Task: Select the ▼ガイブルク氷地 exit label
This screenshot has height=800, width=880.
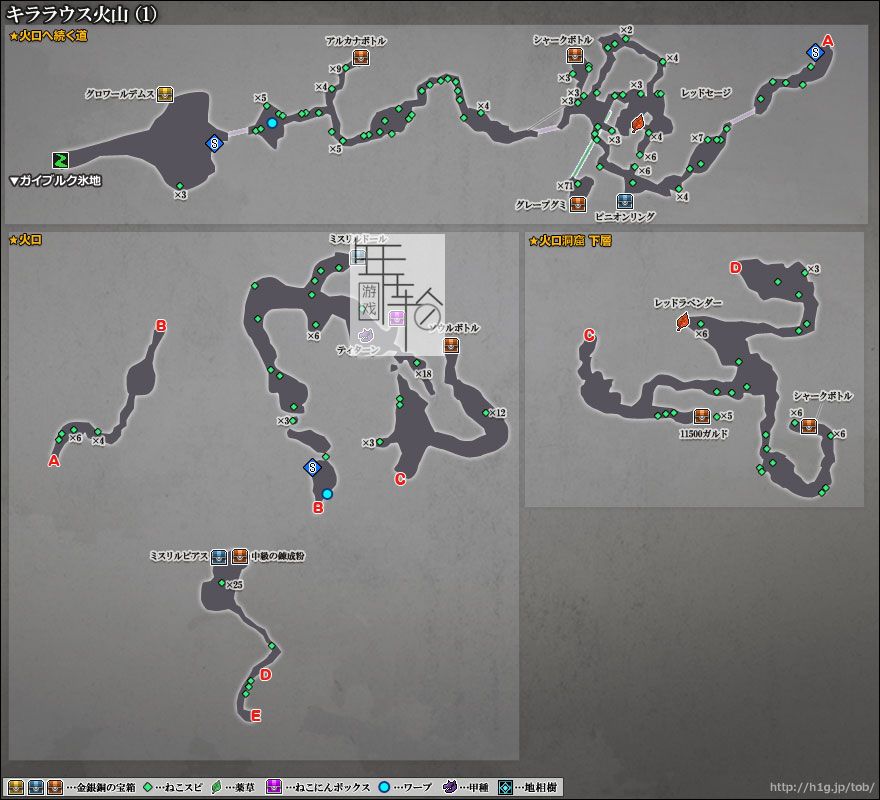Action: point(56,181)
